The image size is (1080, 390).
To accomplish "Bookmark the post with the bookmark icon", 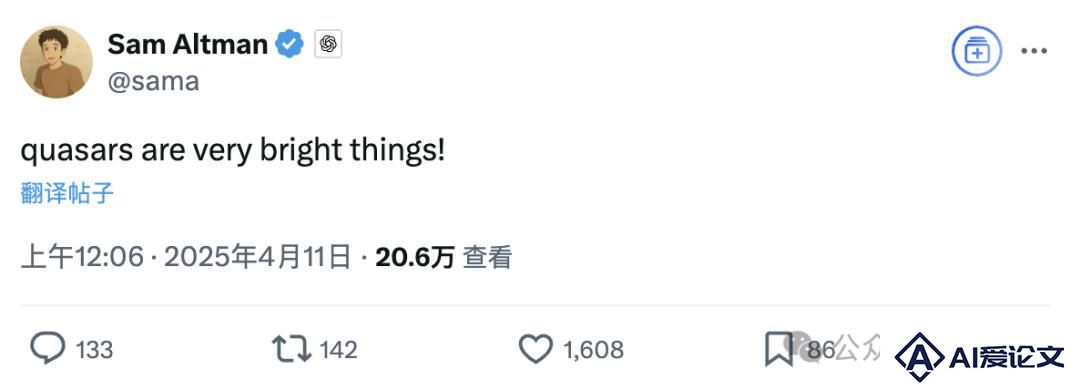I will 778,349.
